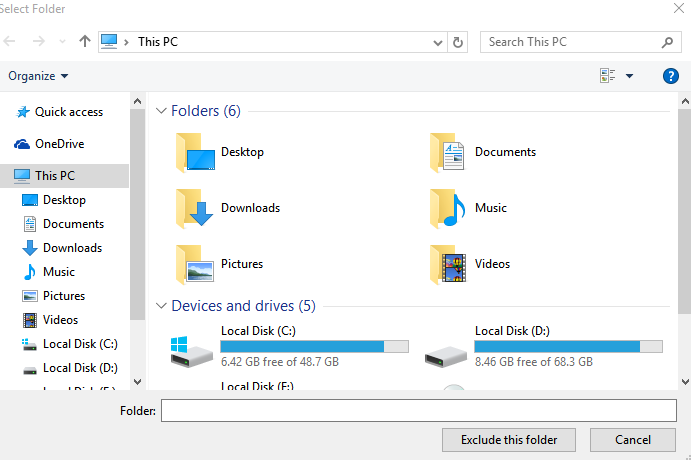This screenshot has height=460, width=691.
Task: Open Downloads in the navigation tree
Action: point(62,248)
